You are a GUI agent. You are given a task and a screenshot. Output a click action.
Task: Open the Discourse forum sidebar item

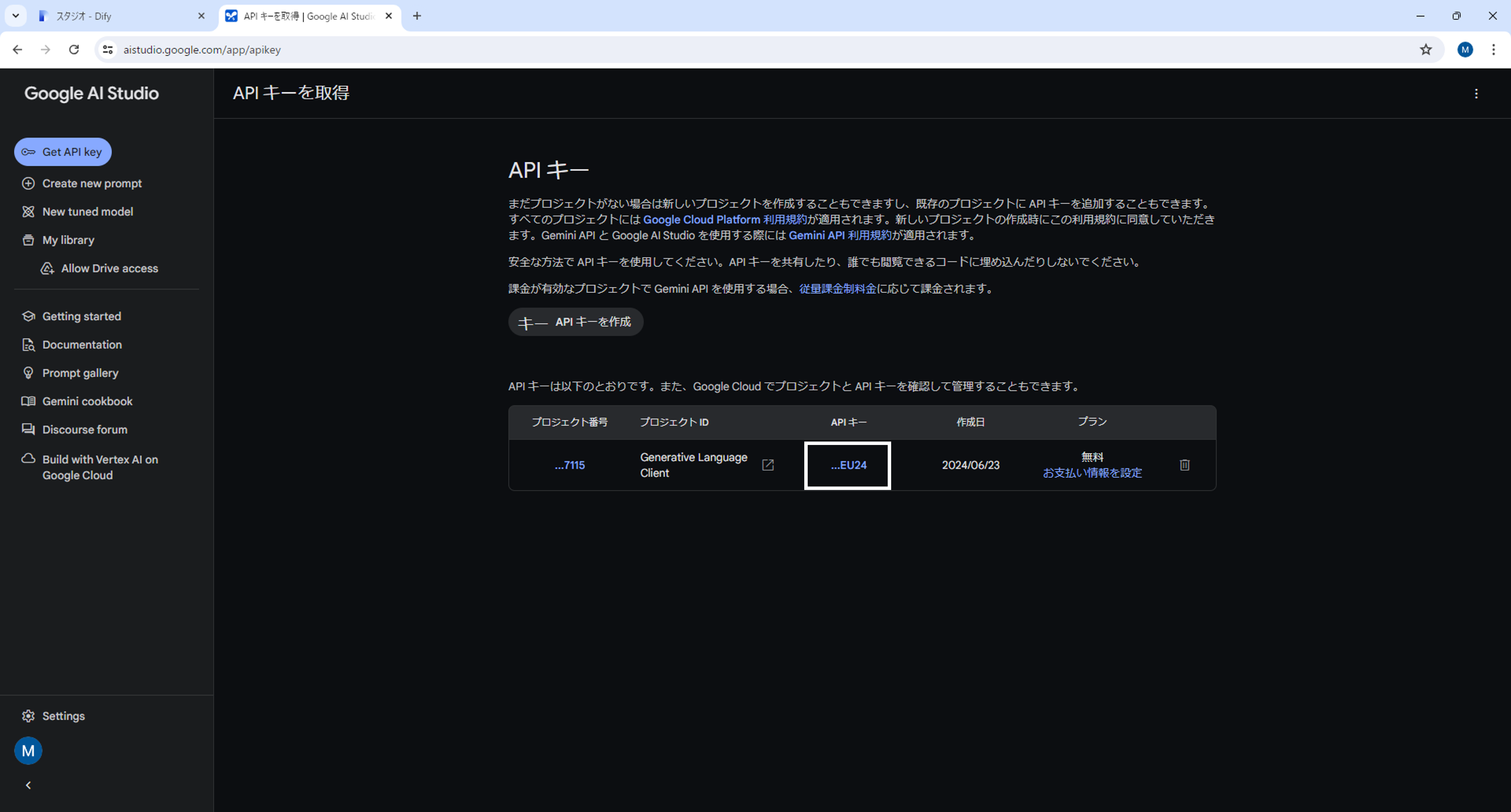84,430
